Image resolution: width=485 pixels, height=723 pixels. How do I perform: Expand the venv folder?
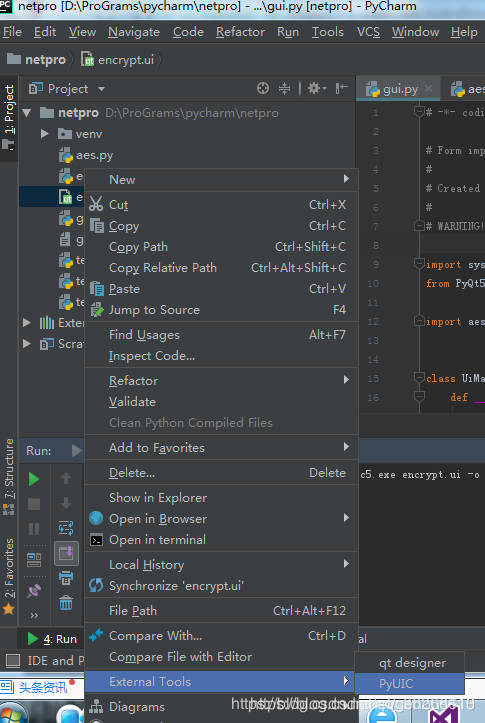44,134
